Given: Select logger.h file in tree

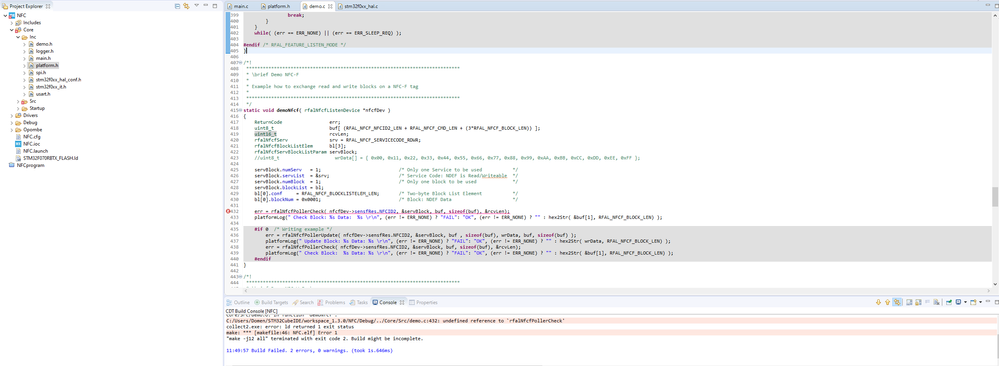Looking at the screenshot, I should (x=45, y=51).
